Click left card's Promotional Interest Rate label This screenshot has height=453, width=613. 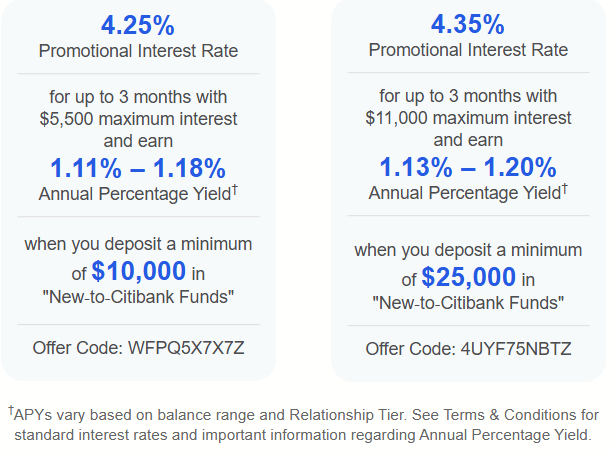point(138,51)
